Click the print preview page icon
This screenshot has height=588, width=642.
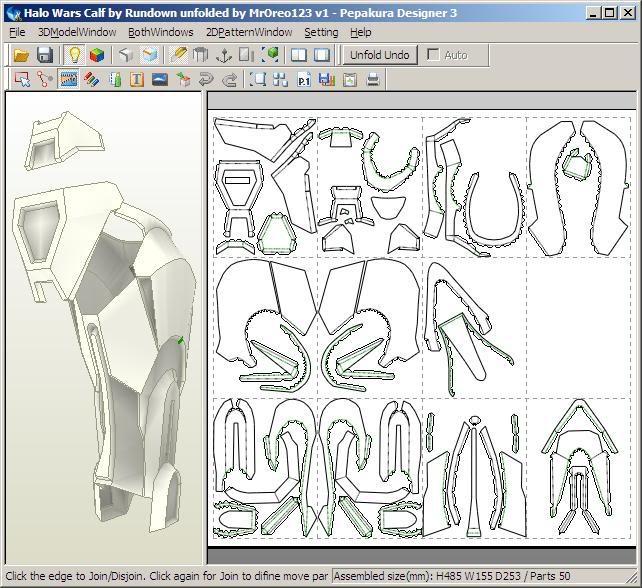pos(350,79)
